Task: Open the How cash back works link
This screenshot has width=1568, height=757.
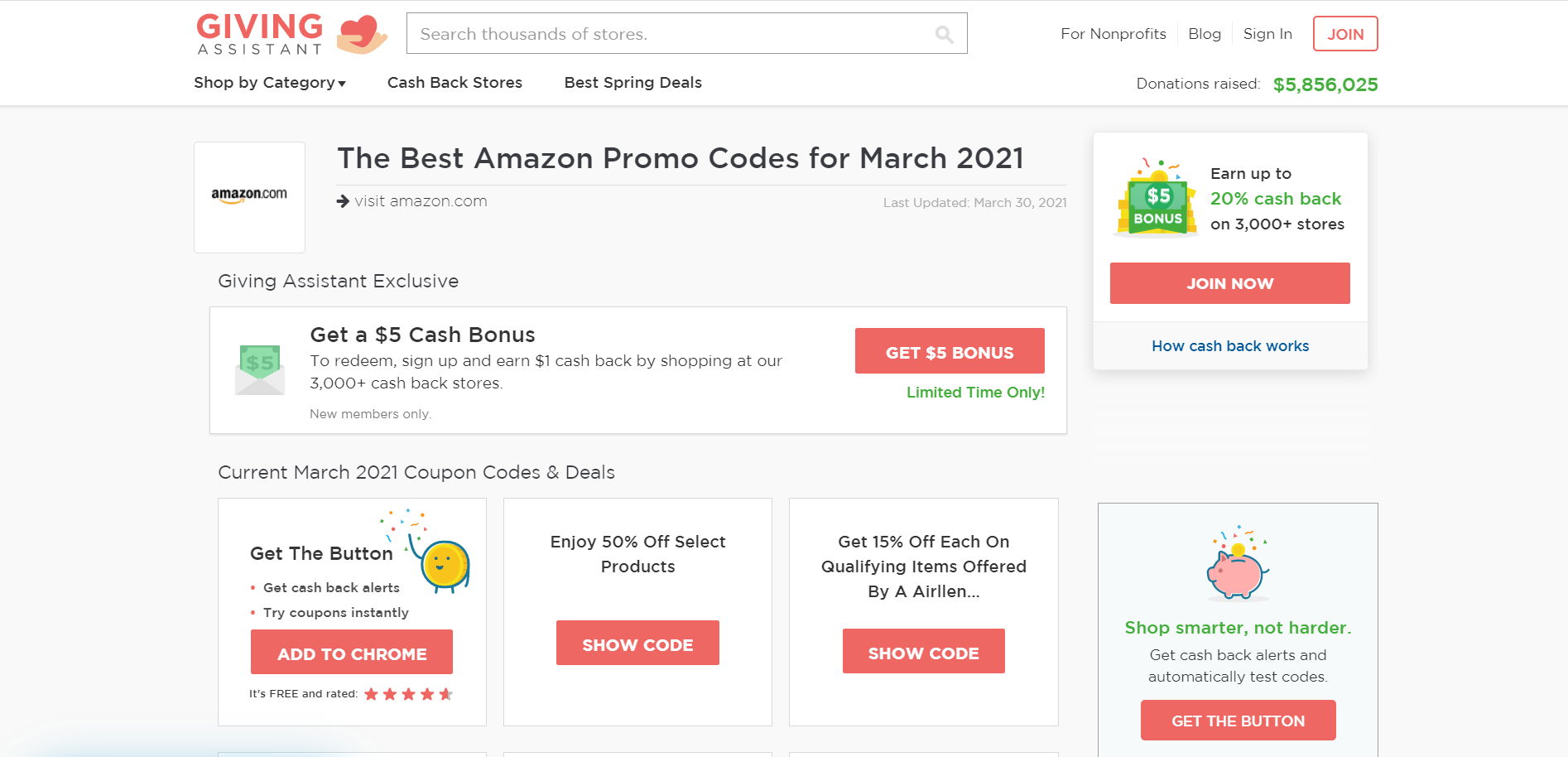Action: coord(1230,346)
